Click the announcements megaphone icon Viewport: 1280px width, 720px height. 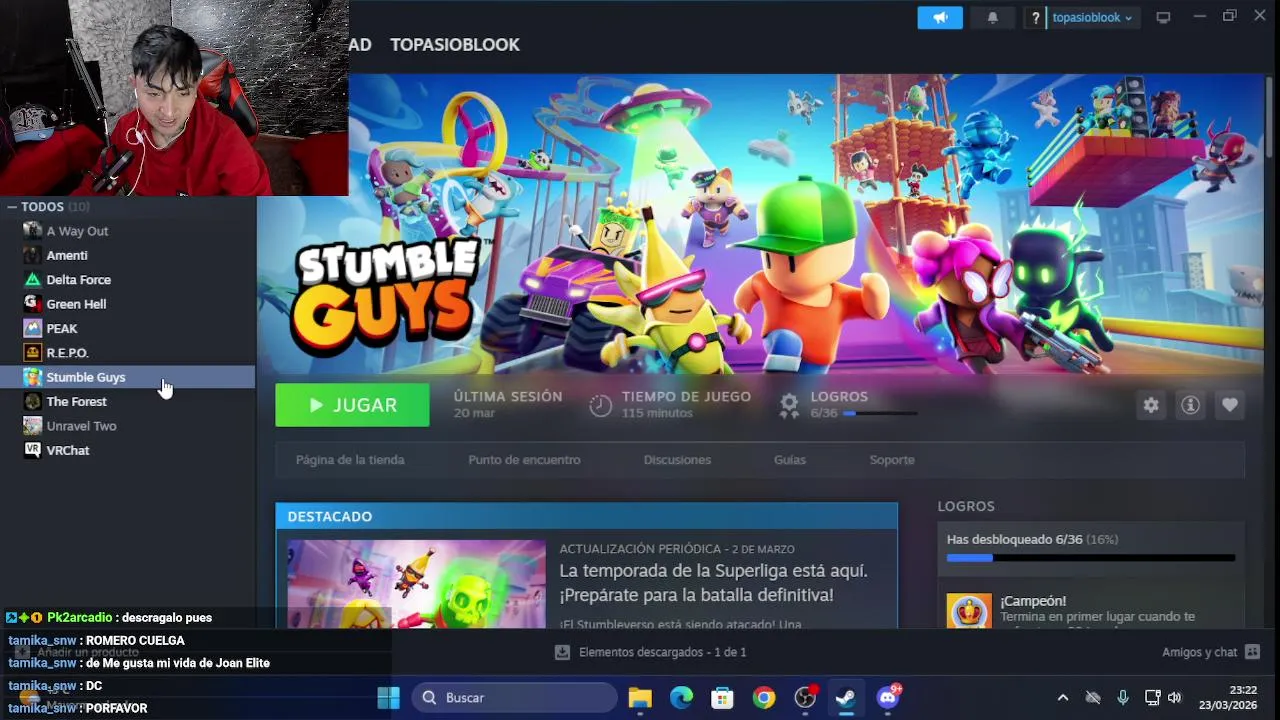940,17
